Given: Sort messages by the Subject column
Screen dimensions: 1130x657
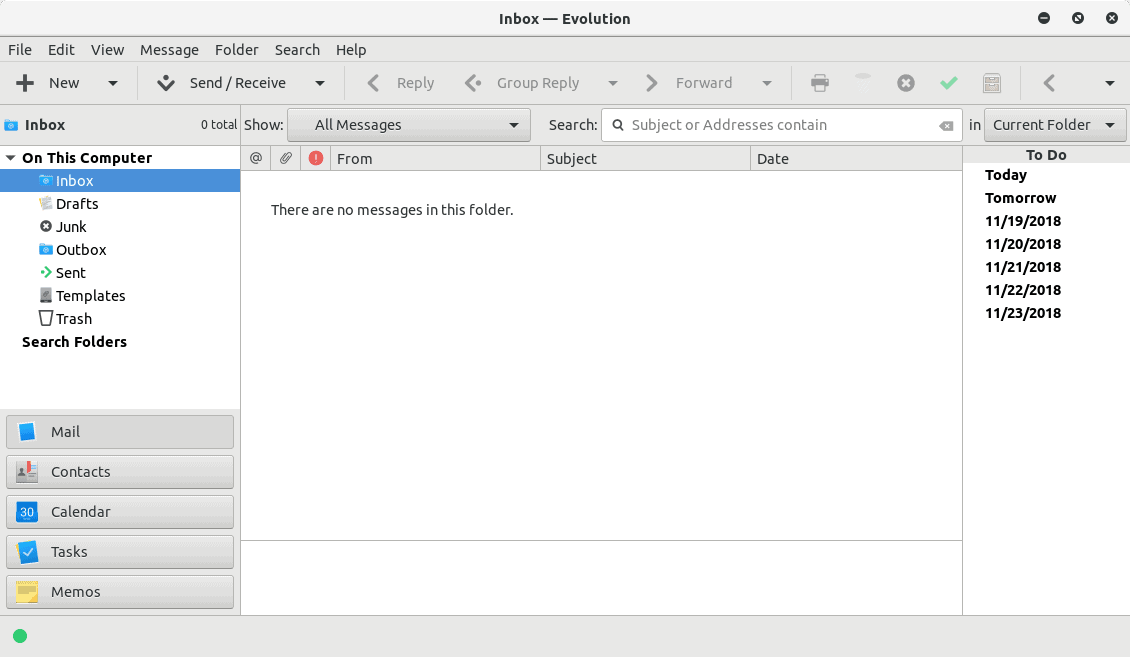Looking at the screenshot, I should [645, 158].
